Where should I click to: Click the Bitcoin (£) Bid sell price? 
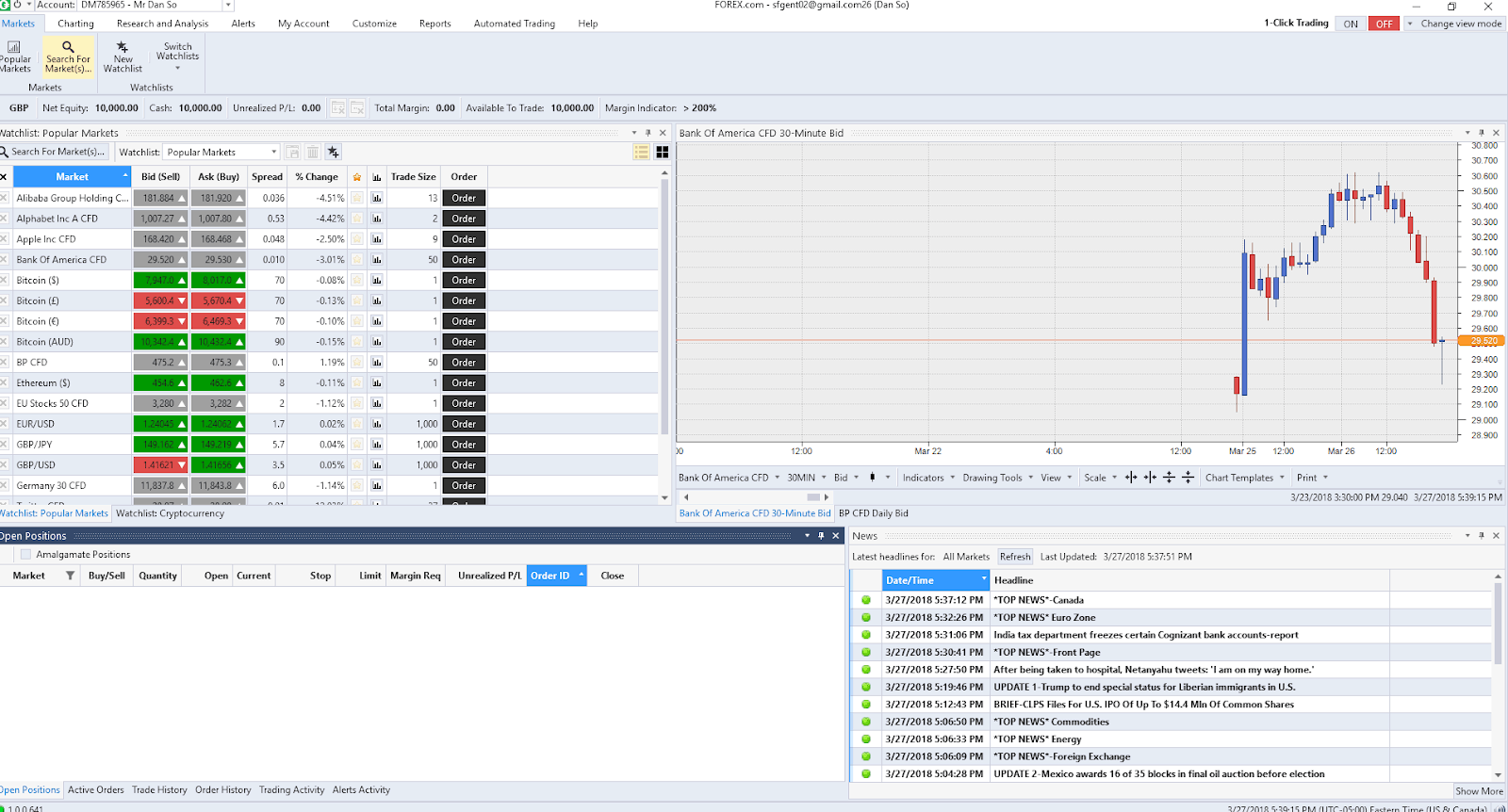point(160,300)
